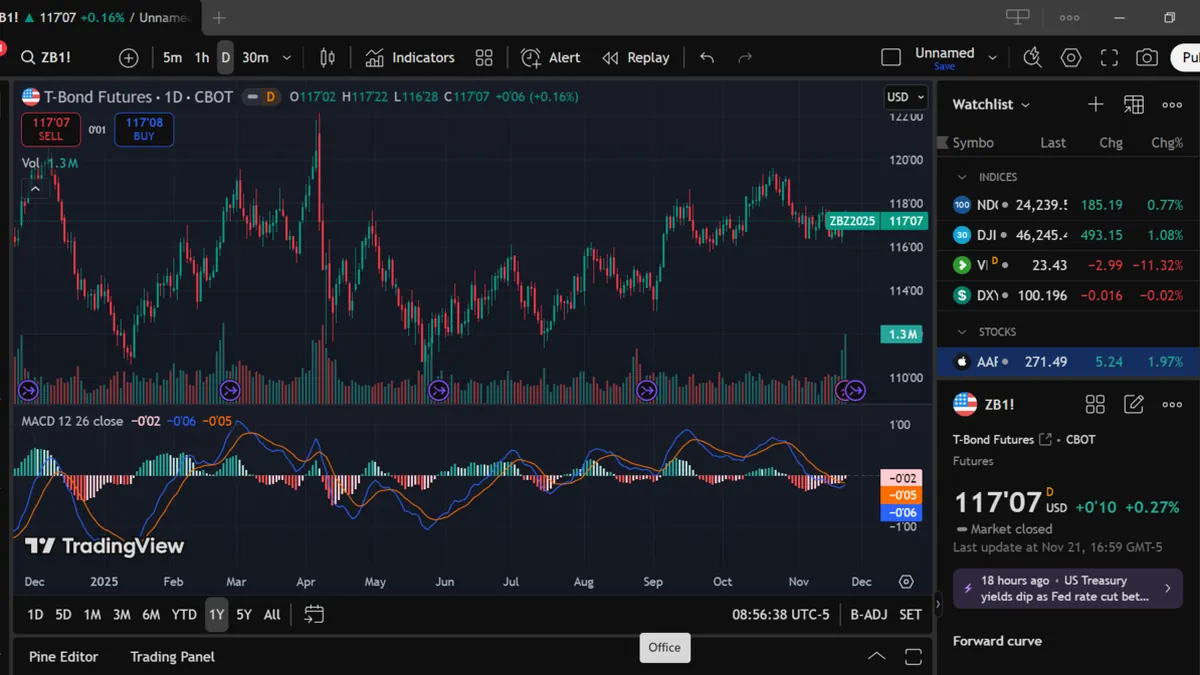
Task: Toggle SET settlement as close
Action: [910, 615]
